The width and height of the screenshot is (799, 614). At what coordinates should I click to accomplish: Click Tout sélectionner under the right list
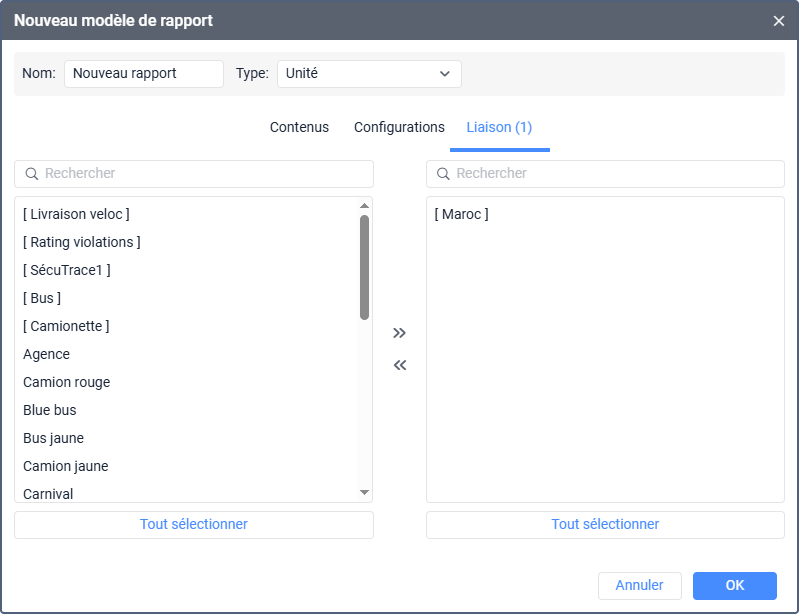tap(605, 525)
